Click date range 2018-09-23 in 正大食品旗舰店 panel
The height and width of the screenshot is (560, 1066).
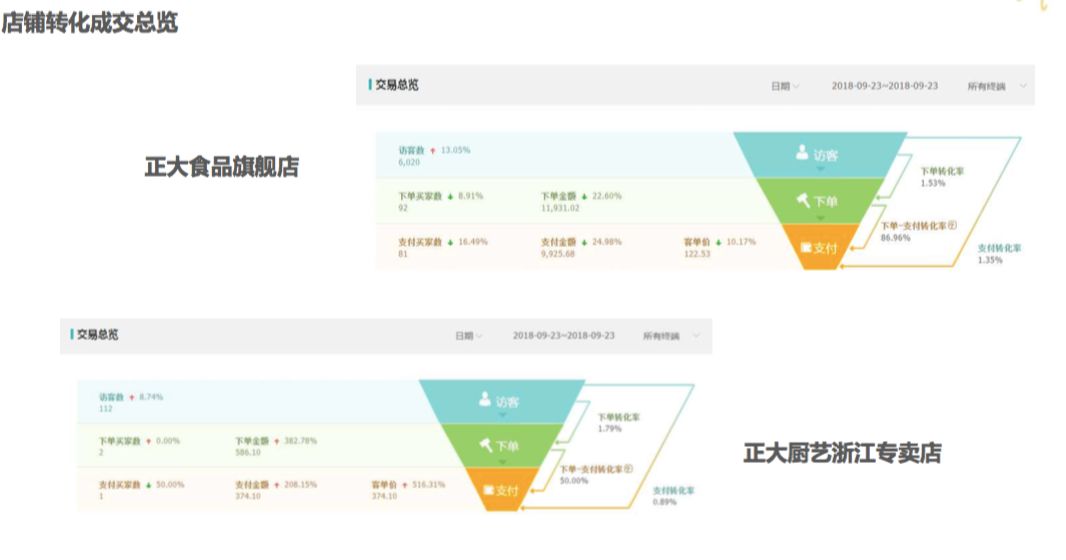(x=884, y=86)
